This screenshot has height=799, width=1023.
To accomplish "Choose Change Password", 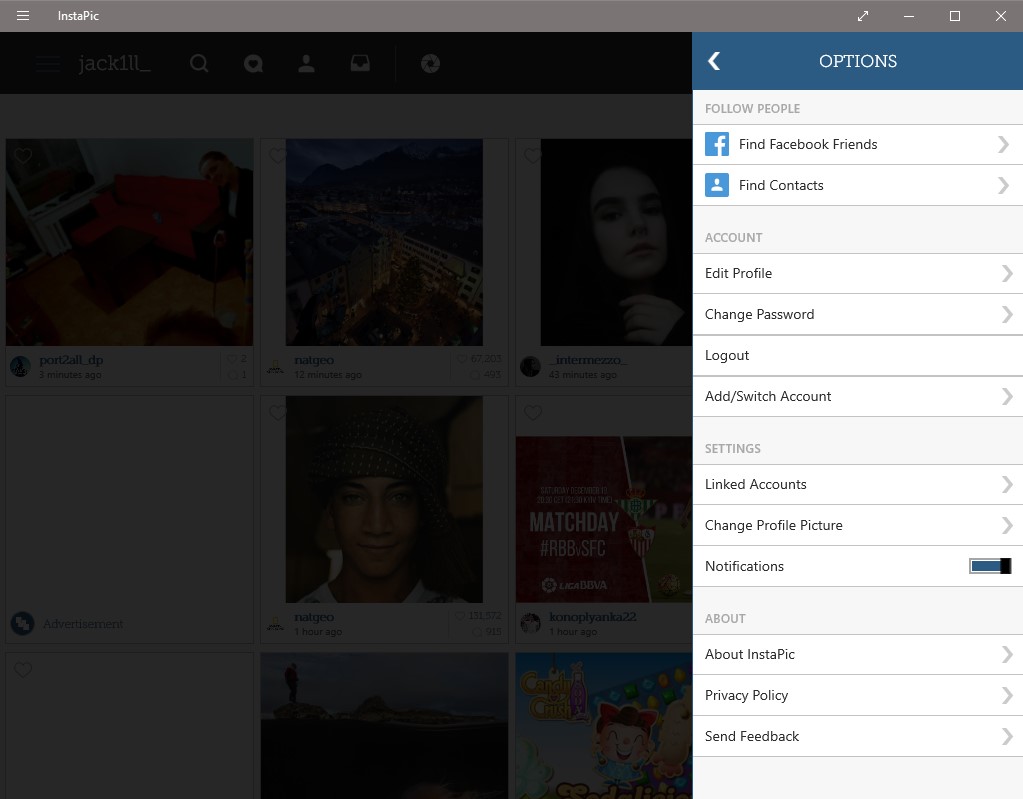I will coord(857,314).
